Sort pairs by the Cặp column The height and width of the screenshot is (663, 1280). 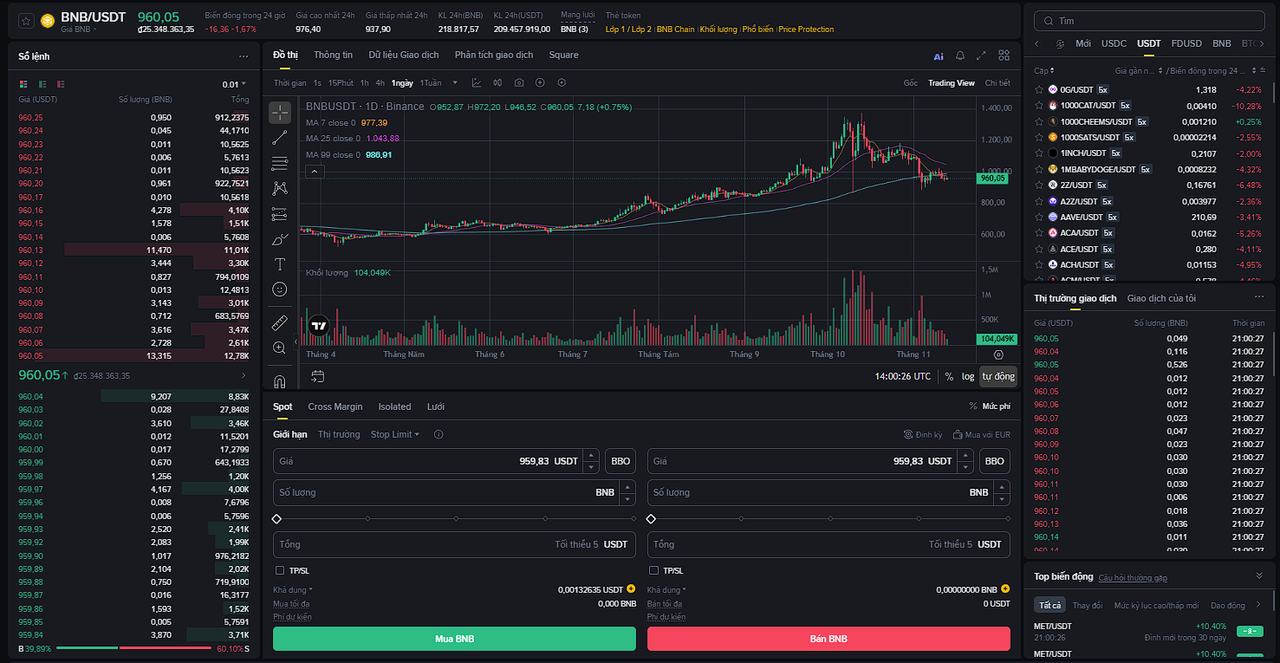[x=1044, y=71]
